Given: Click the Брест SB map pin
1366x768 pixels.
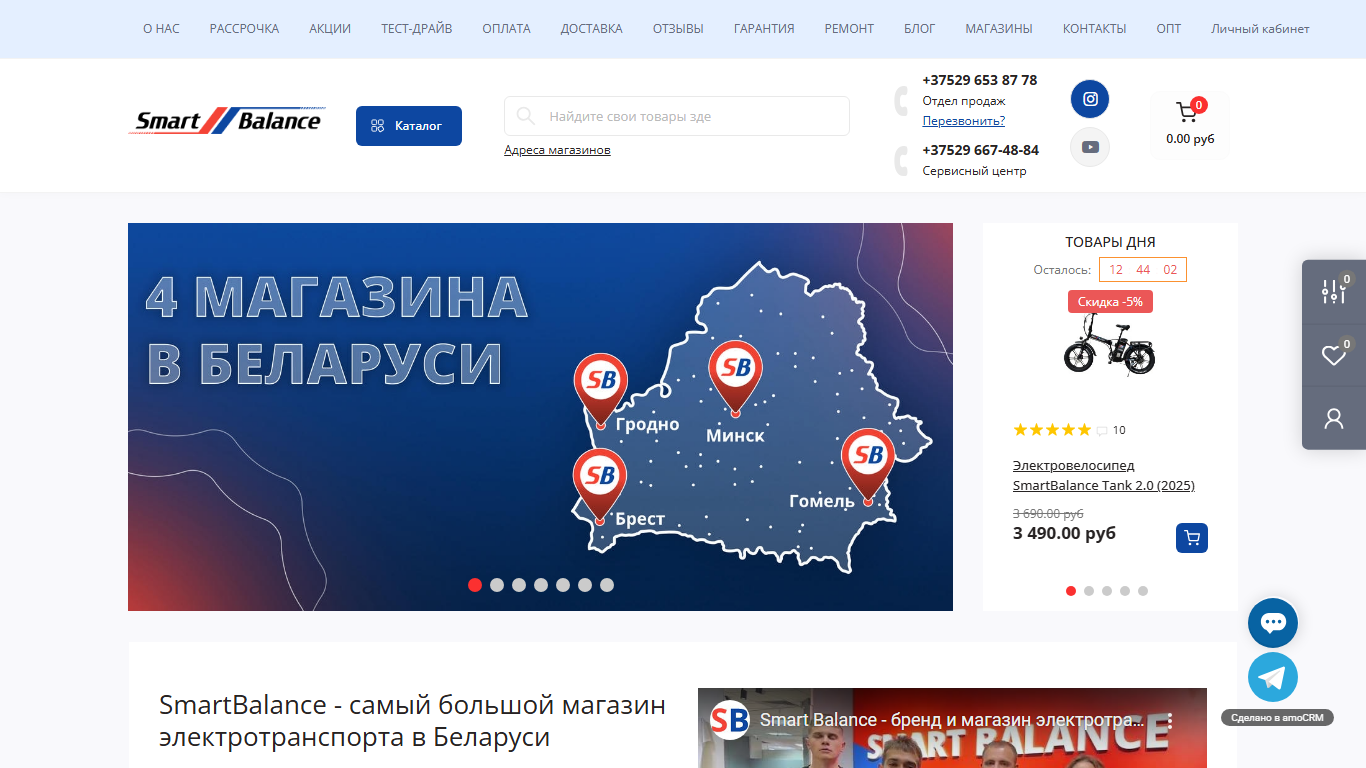Looking at the screenshot, I should coord(599,487).
